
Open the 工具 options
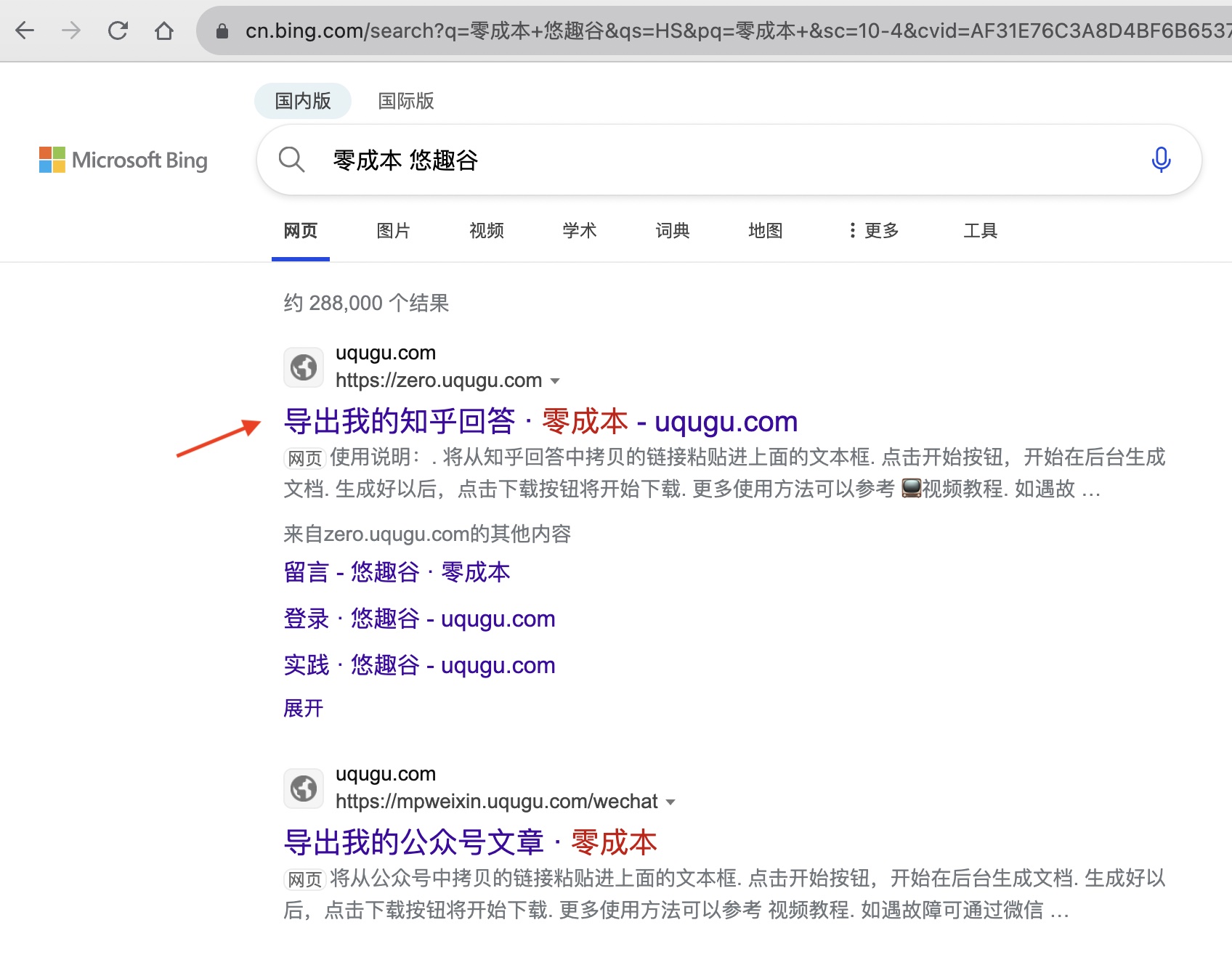[x=981, y=231]
